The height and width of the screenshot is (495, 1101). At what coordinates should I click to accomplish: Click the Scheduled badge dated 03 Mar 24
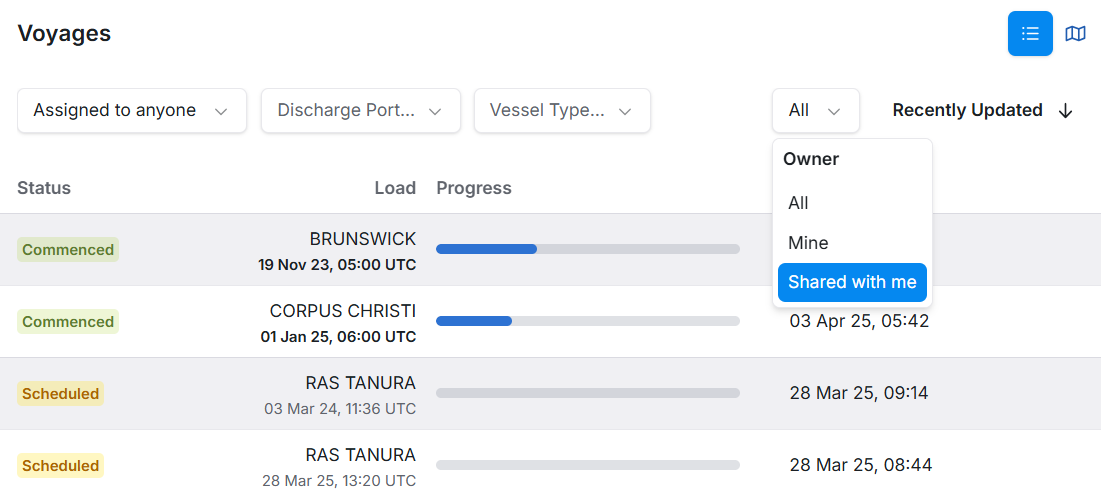click(x=61, y=394)
